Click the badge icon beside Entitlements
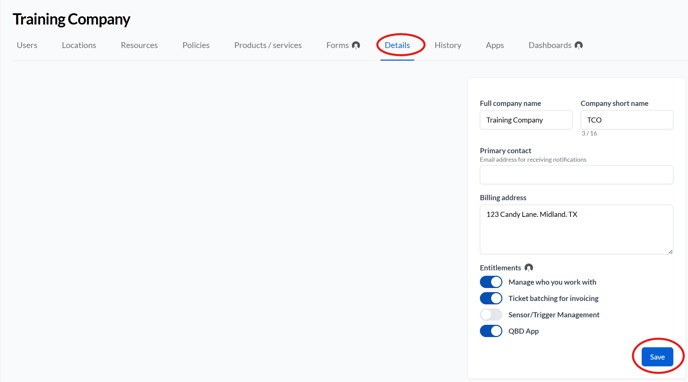The image size is (688, 382). [529, 268]
